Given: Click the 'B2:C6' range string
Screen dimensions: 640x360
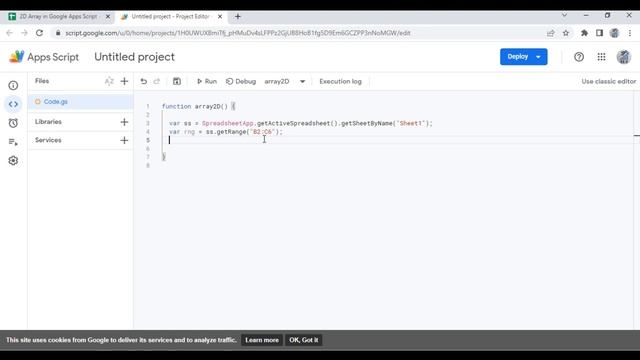Looking at the screenshot, I should (x=262, y=132).
